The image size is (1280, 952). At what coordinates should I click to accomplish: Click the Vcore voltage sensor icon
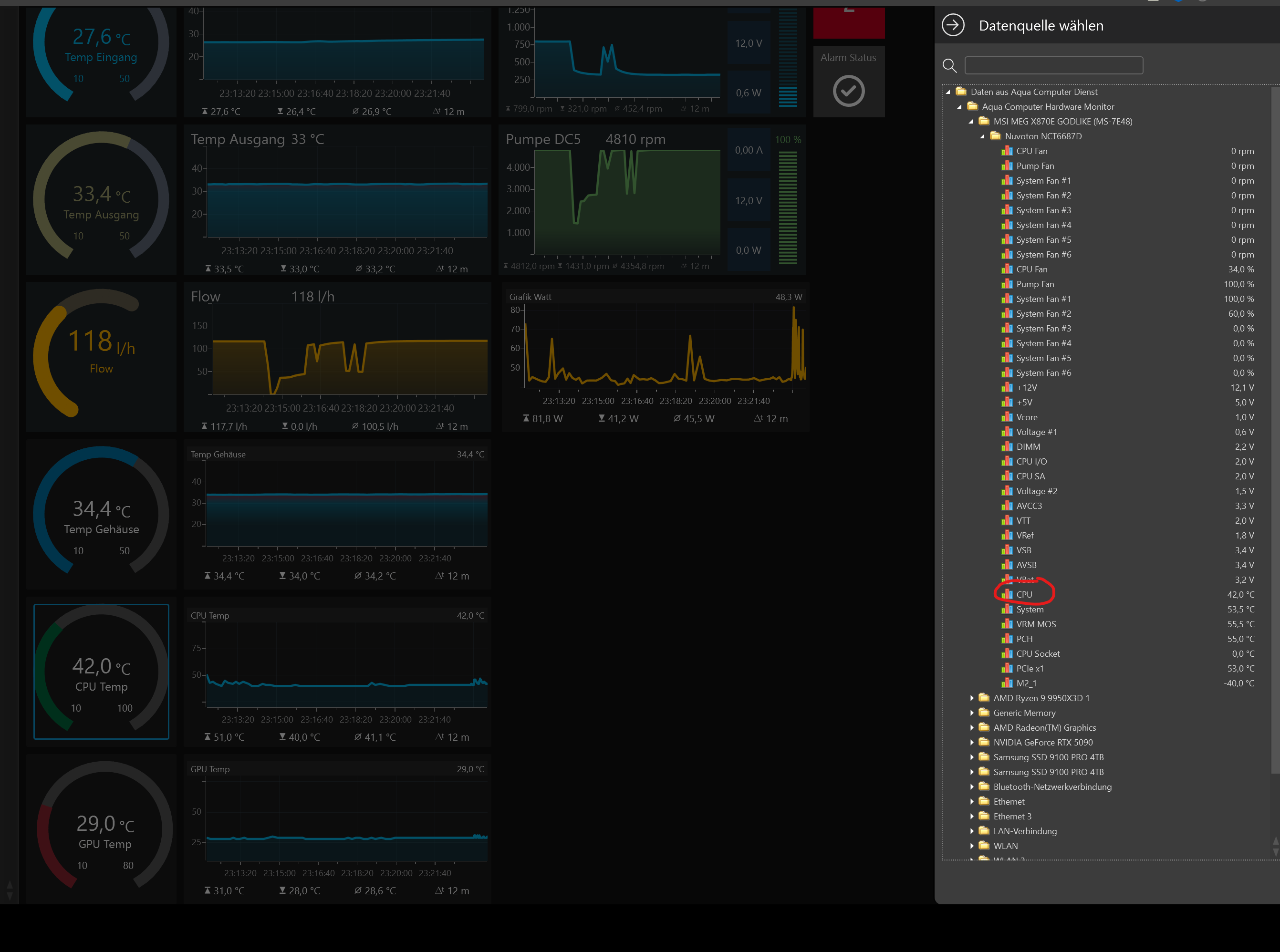[x=1007, y=417]
